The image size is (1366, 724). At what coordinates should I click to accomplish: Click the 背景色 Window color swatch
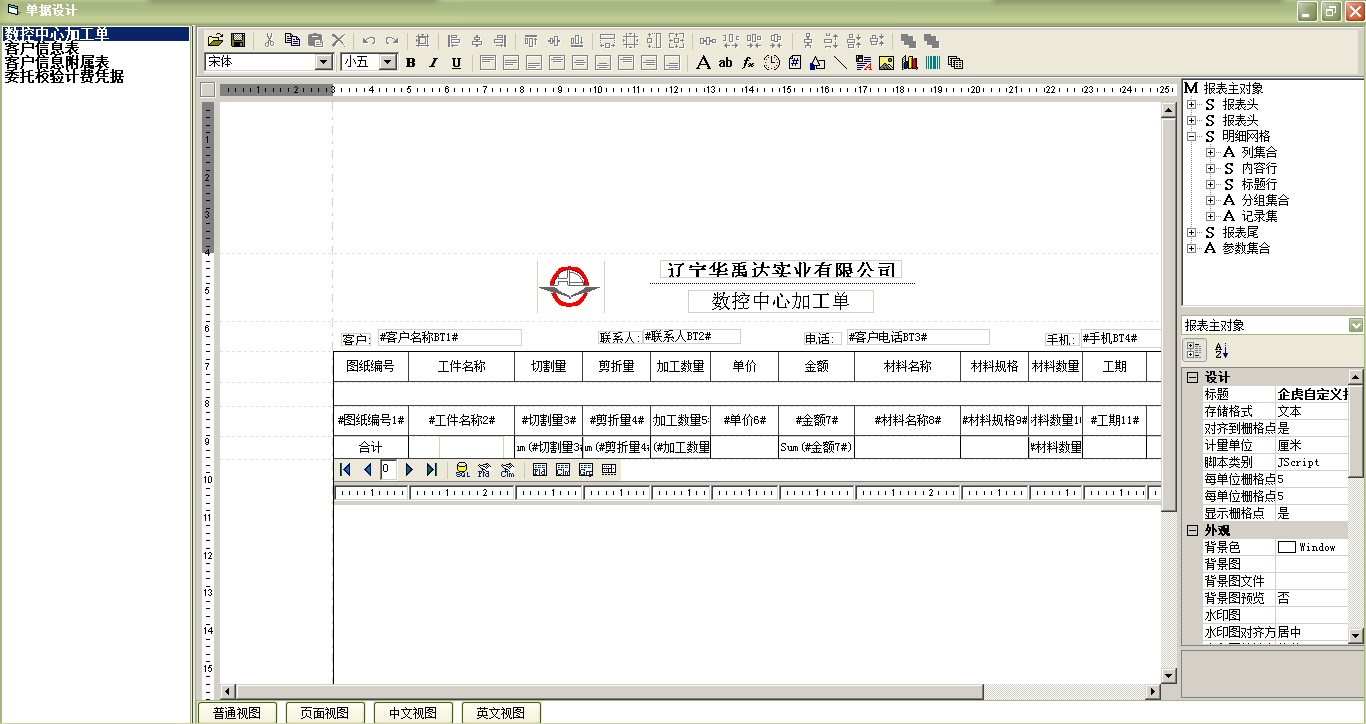pos(1287,547)
